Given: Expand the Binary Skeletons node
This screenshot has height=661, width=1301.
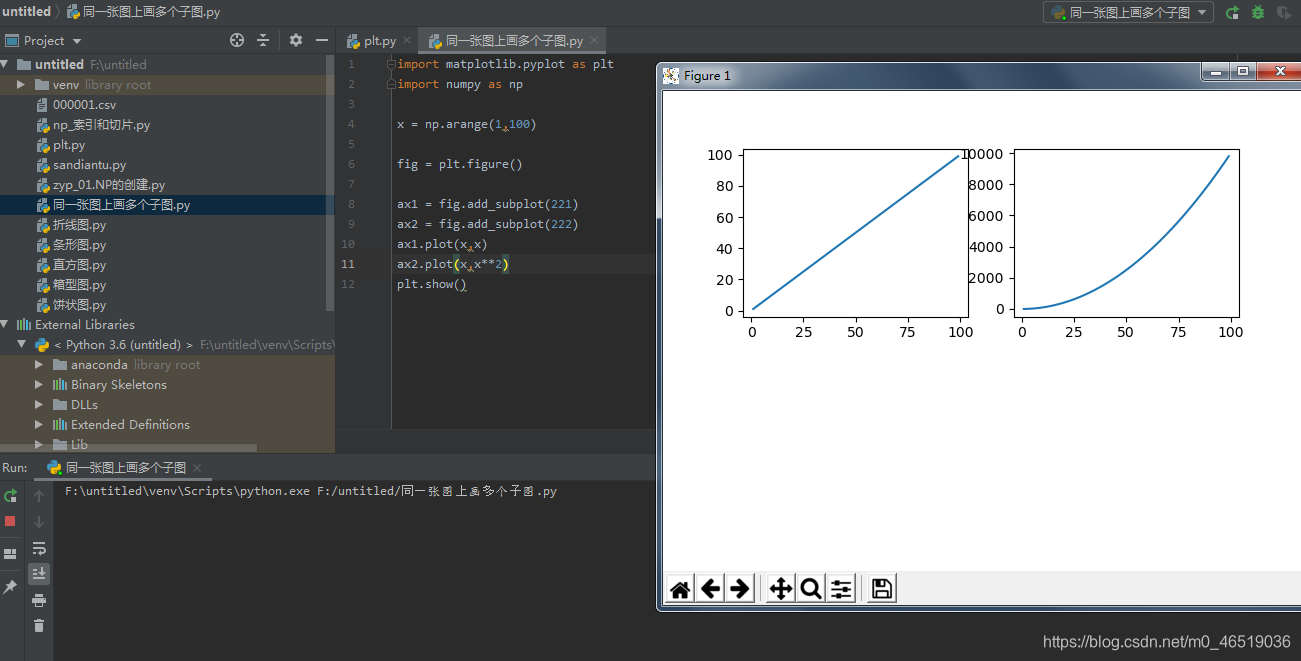Looking at the screenshot, I should [x=39, y=385].
